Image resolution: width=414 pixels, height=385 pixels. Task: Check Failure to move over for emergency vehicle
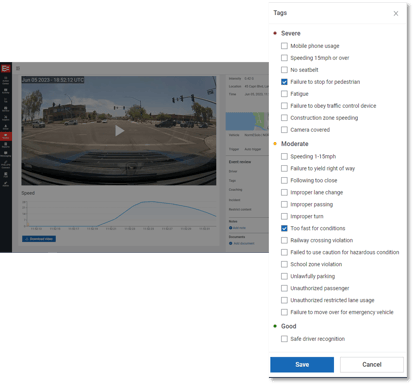coord(284,313)
